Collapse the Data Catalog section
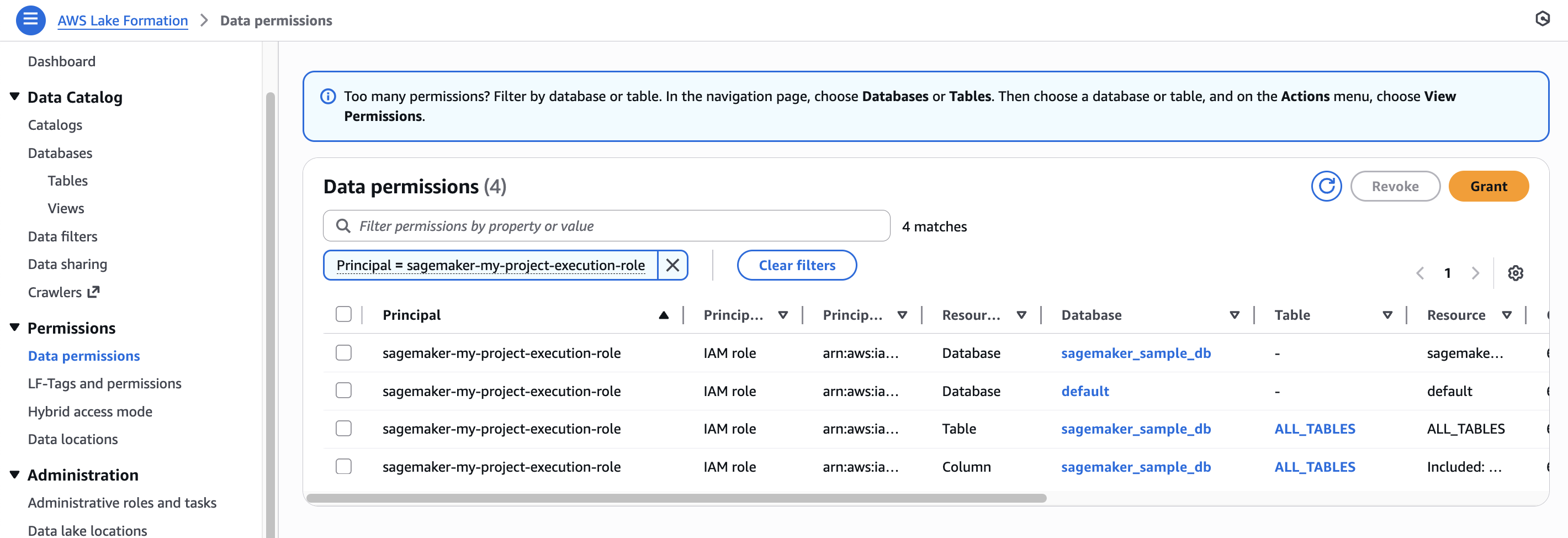Viewport: 1568px width, 538px height. tap(14, 97)
